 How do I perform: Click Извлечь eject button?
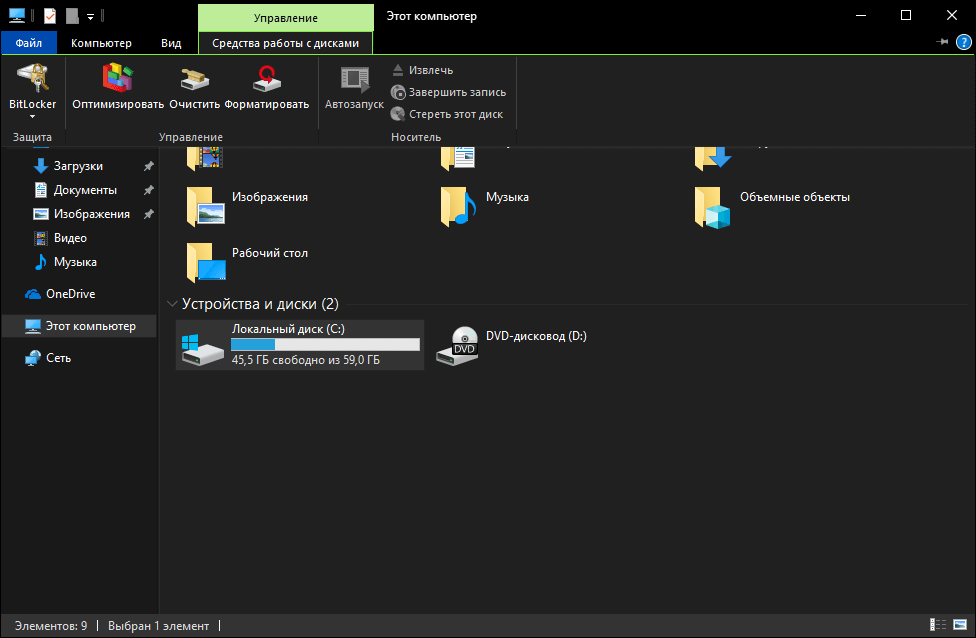(x=423, y=70)
